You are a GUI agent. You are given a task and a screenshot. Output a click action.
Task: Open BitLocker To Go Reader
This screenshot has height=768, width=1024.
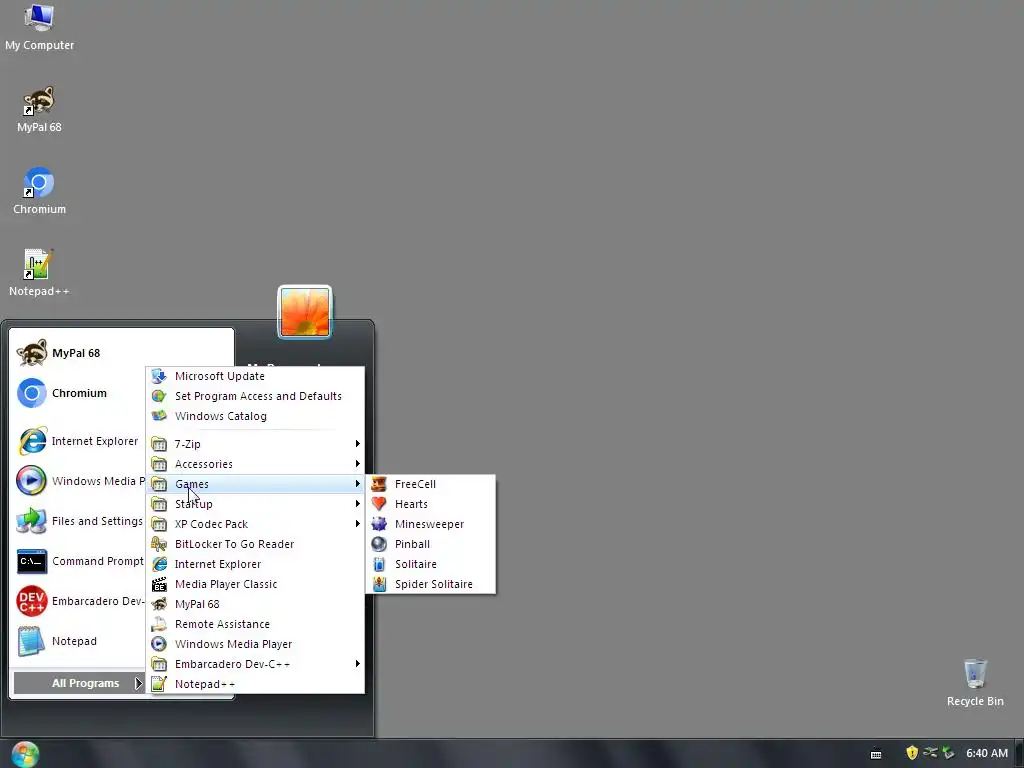[x=255, y=544]
